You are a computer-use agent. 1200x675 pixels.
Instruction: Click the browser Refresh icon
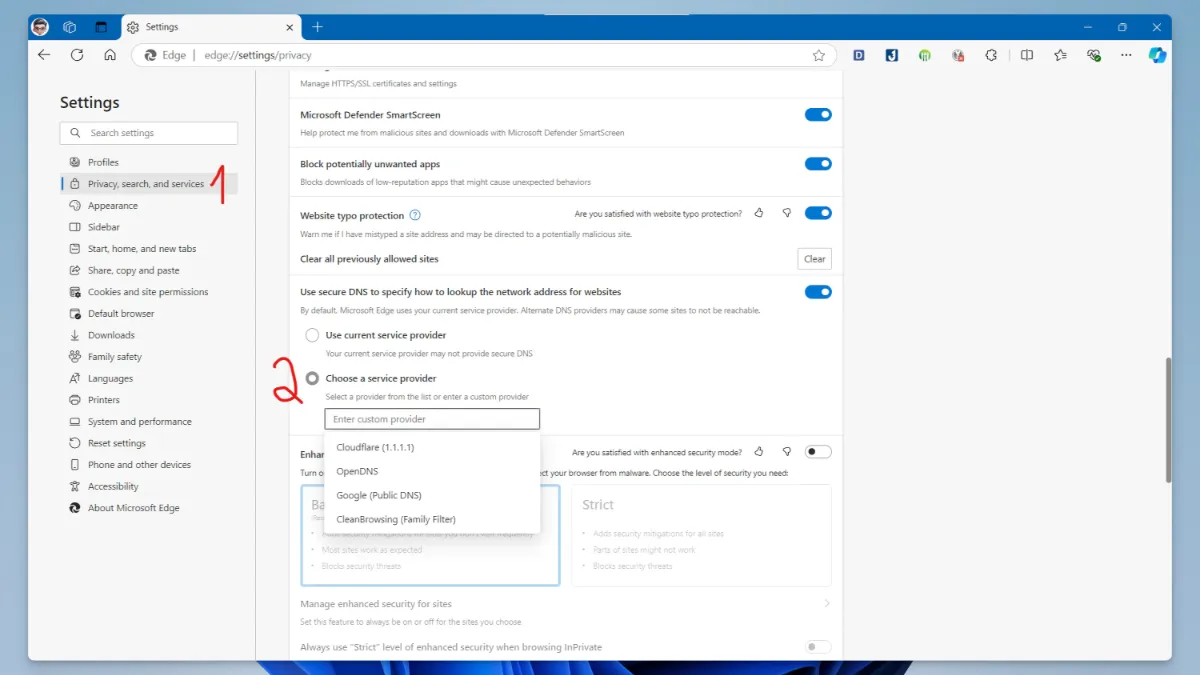pyautogui.click(x=77, y=55)
